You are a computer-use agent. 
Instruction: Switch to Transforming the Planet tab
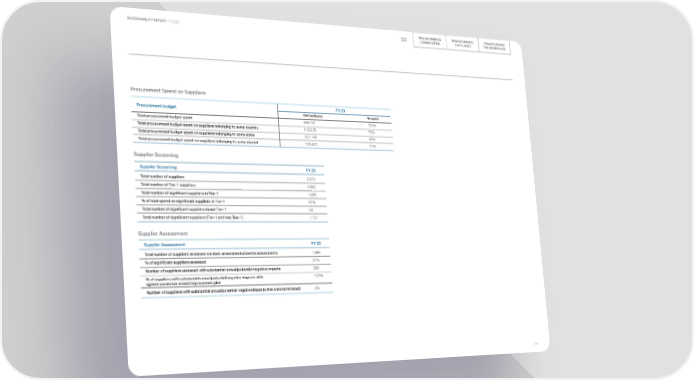point(462,44)
